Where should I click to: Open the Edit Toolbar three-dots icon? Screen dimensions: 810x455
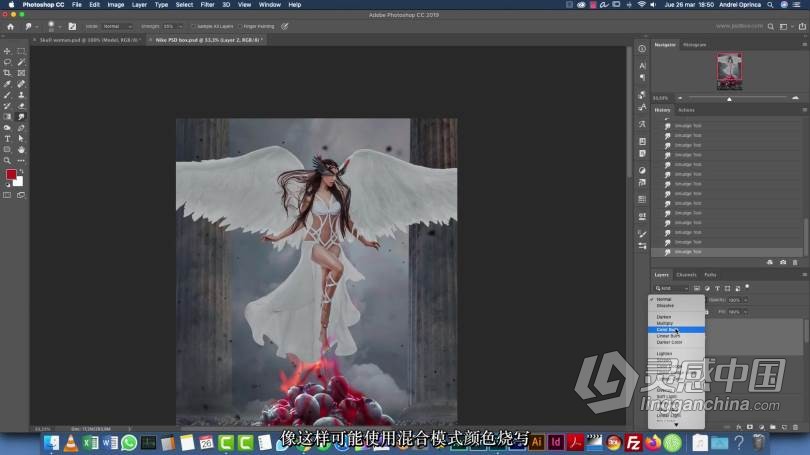click(21, 161)
